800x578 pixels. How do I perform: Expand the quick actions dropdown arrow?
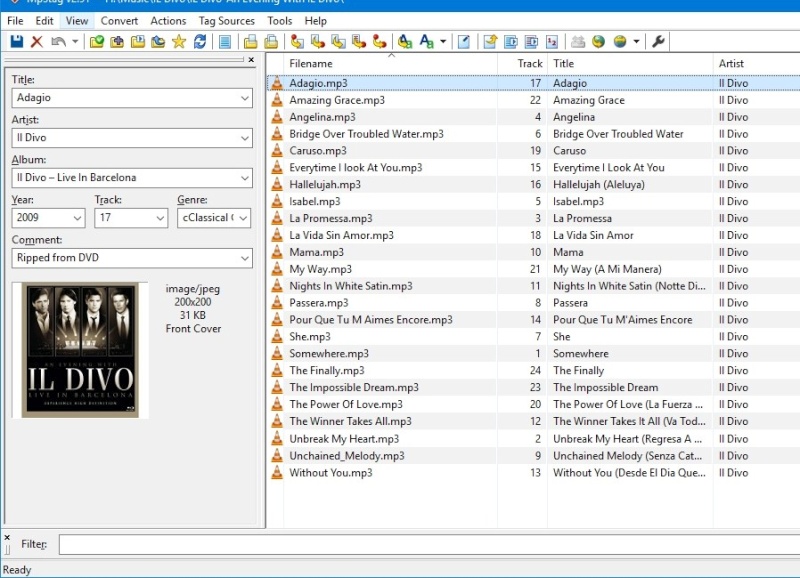click(443, 41)
